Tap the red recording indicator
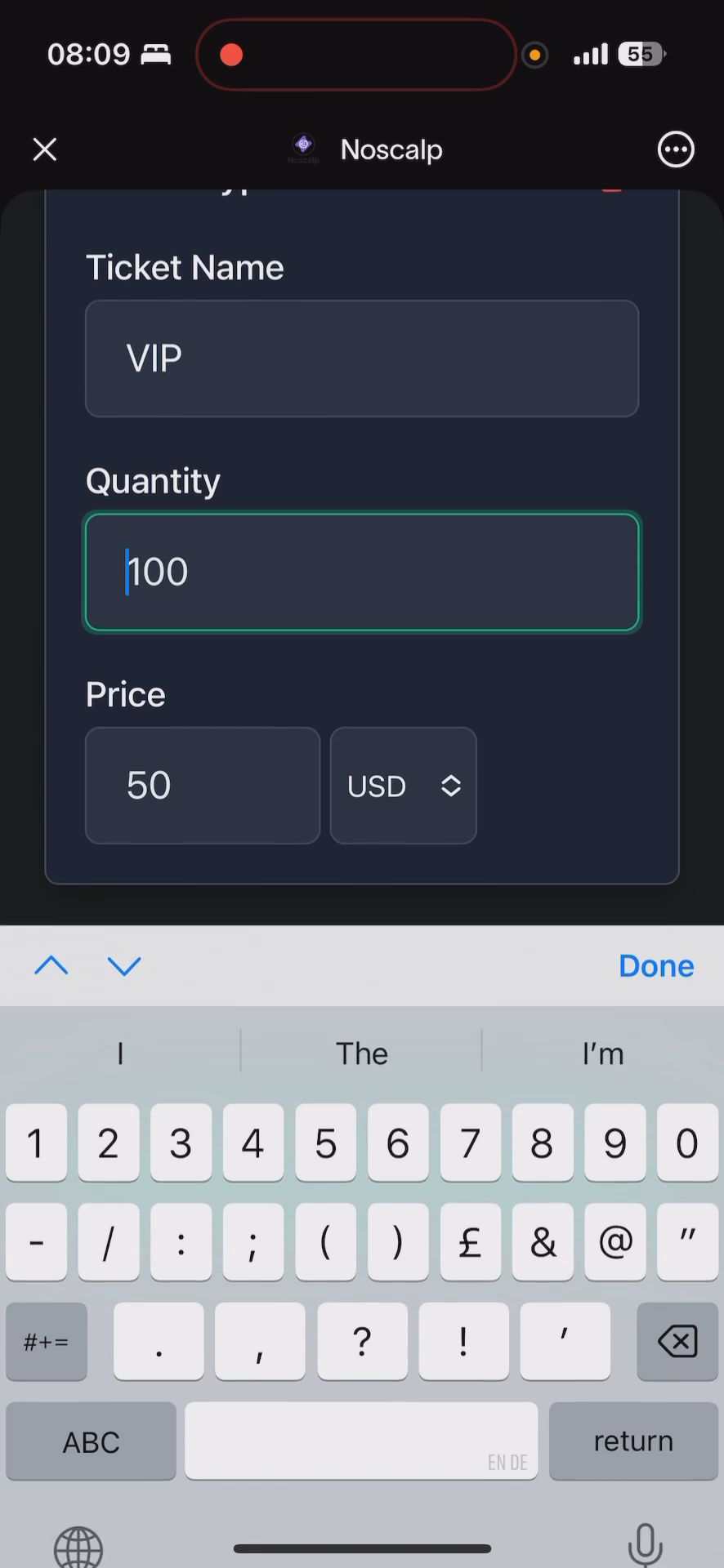This screenshot has width=724, height=1568. [231, 55]
